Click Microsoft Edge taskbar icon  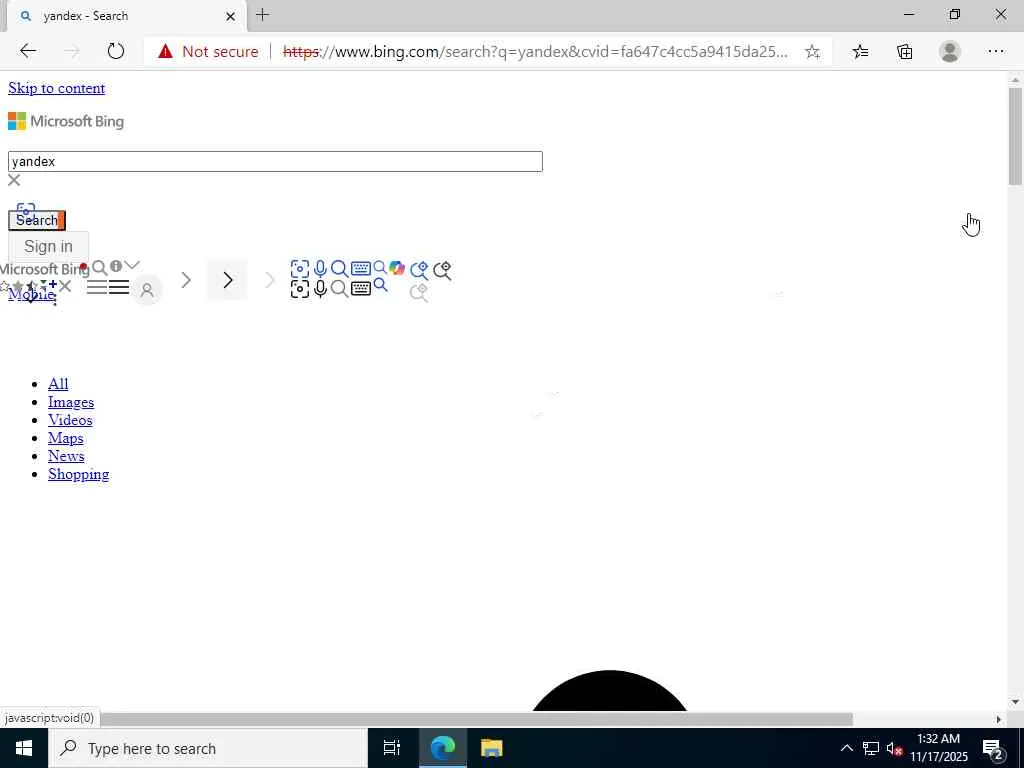(x=443, y=748)
